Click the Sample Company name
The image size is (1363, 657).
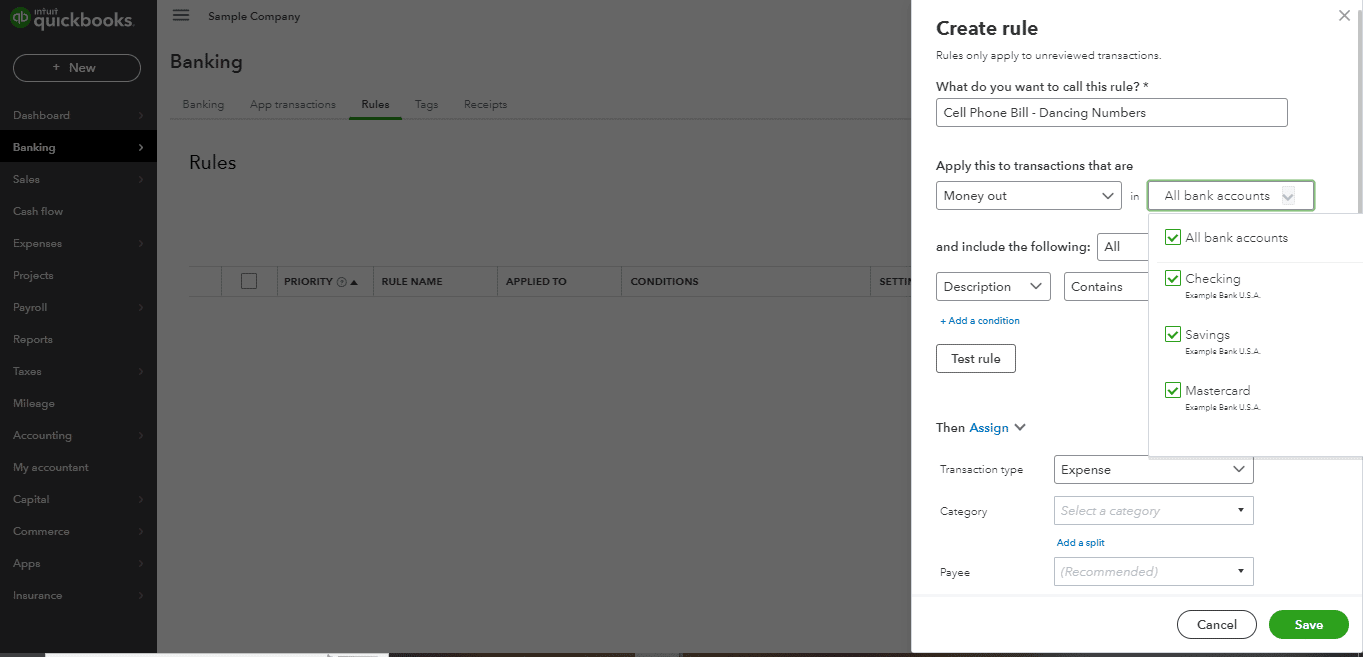tap(254, 16)
